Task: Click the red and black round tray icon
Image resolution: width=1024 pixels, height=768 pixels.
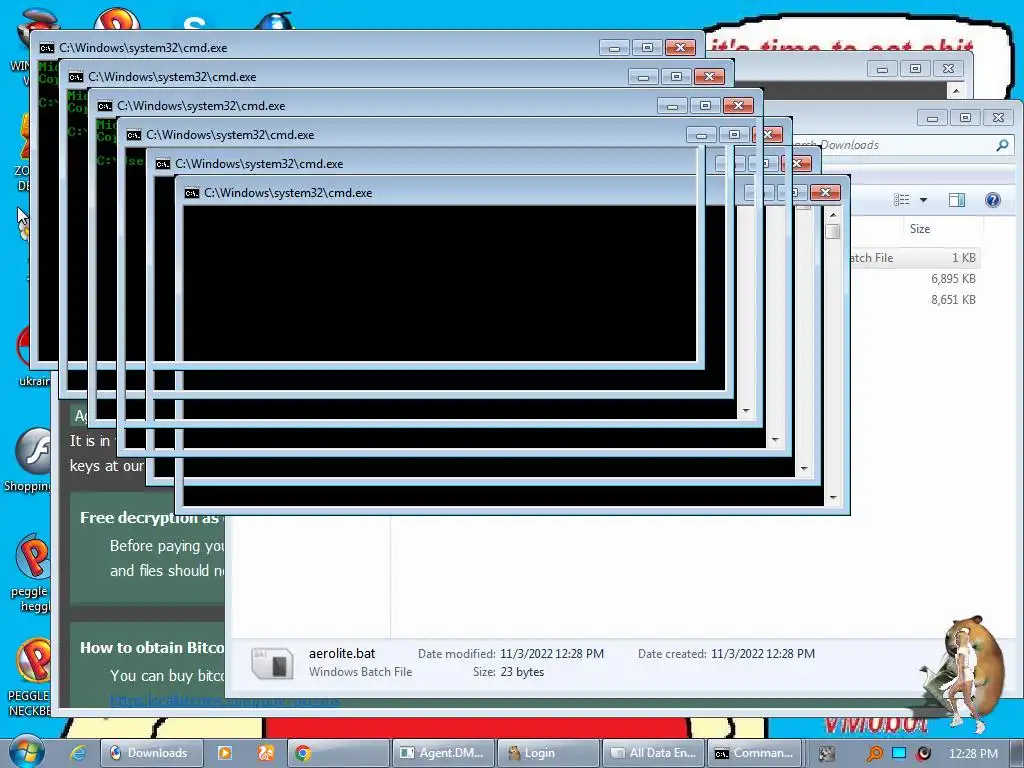Action: [923, 754]
